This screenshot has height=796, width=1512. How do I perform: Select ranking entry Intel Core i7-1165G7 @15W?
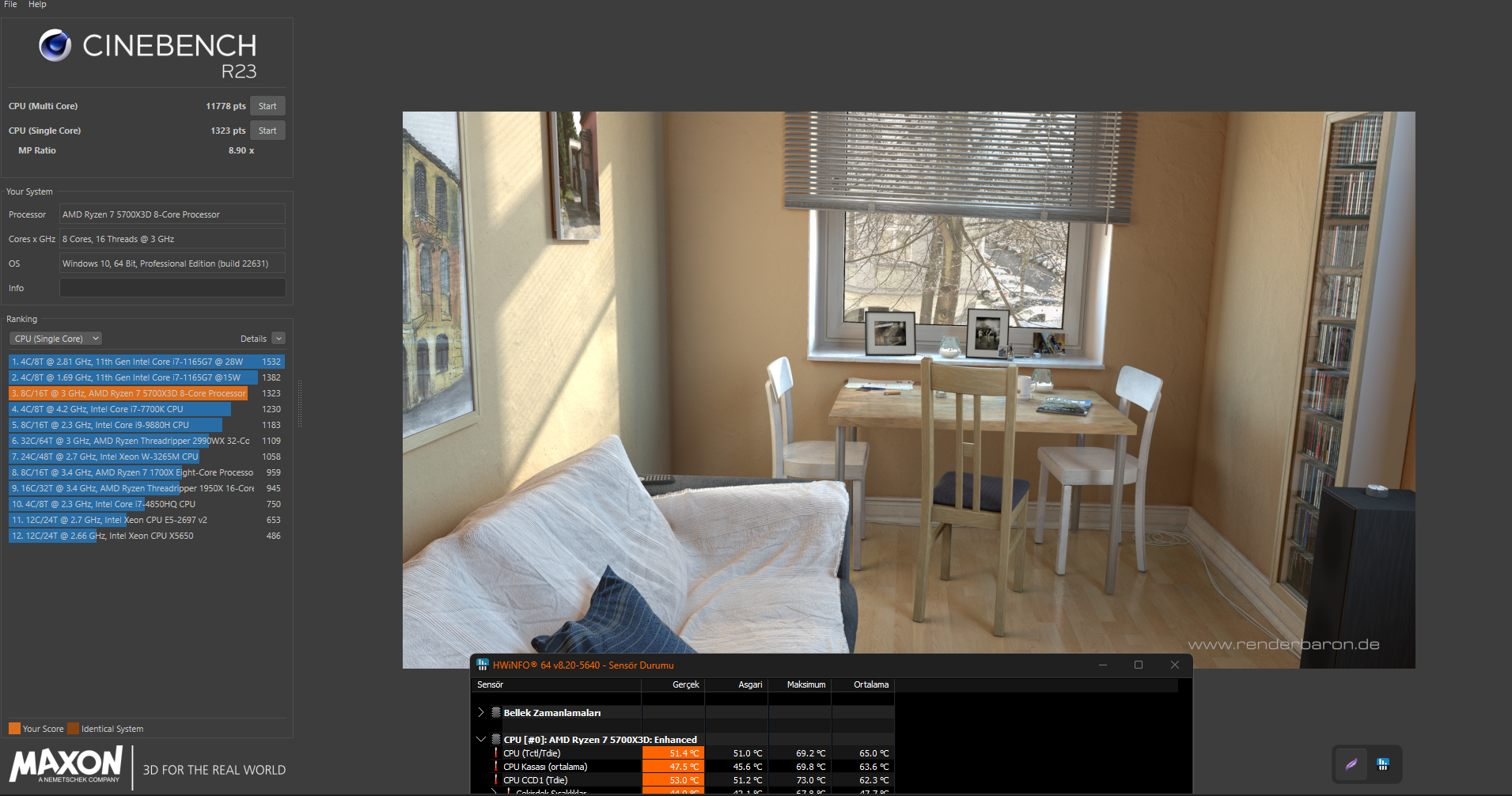146,377
